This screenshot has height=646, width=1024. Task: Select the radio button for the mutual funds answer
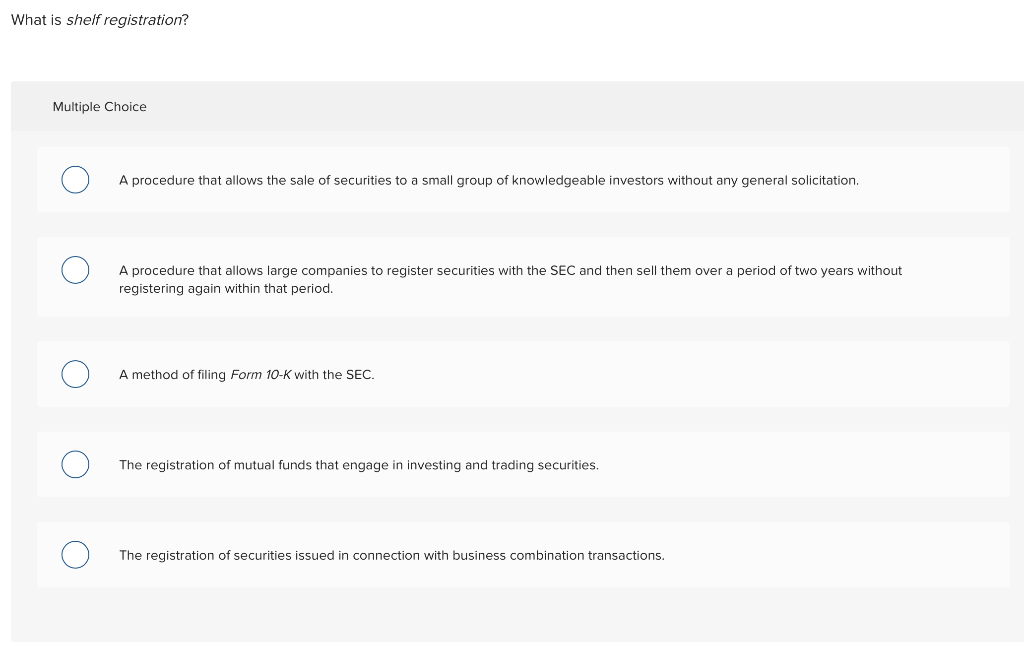(75, 464)
